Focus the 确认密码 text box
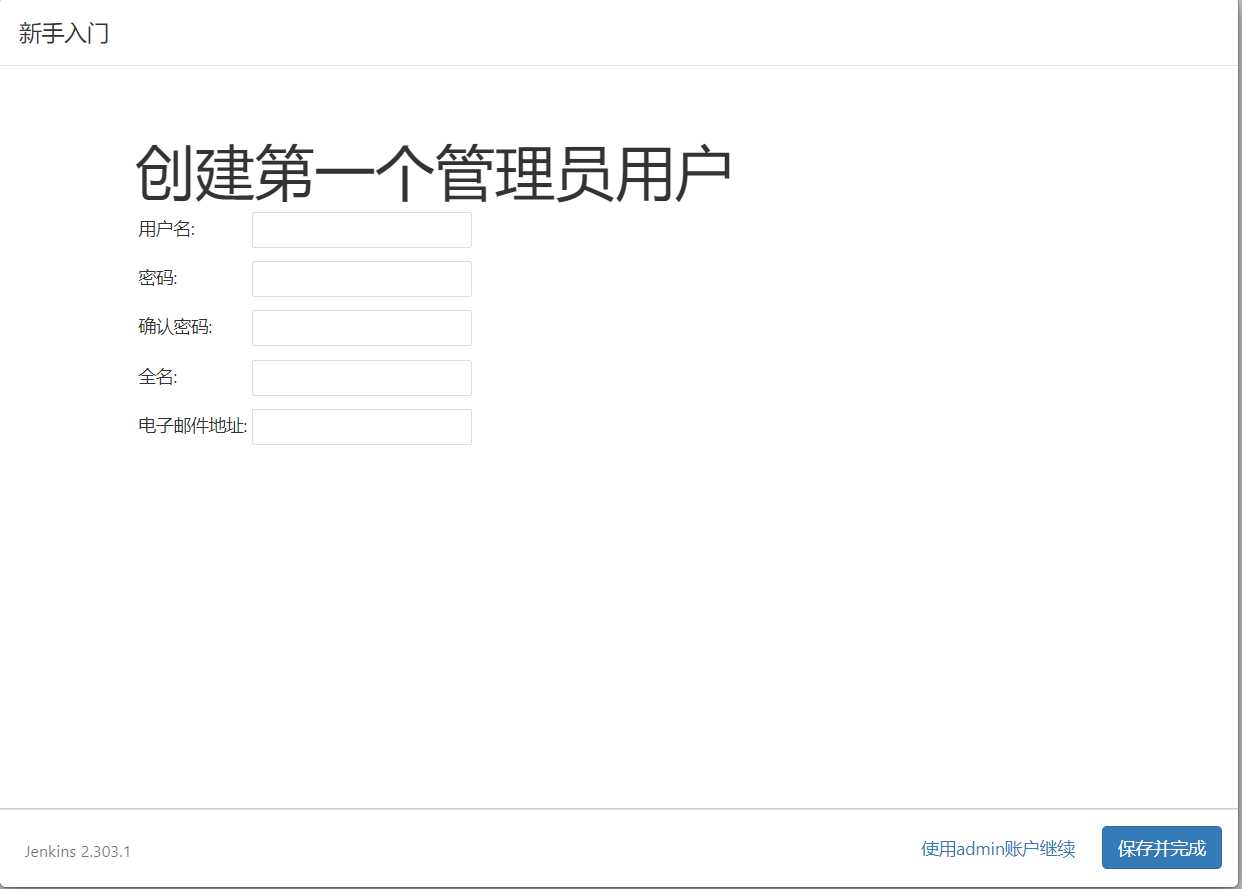Screen dimensions: 1242x889 coord(361,327)
